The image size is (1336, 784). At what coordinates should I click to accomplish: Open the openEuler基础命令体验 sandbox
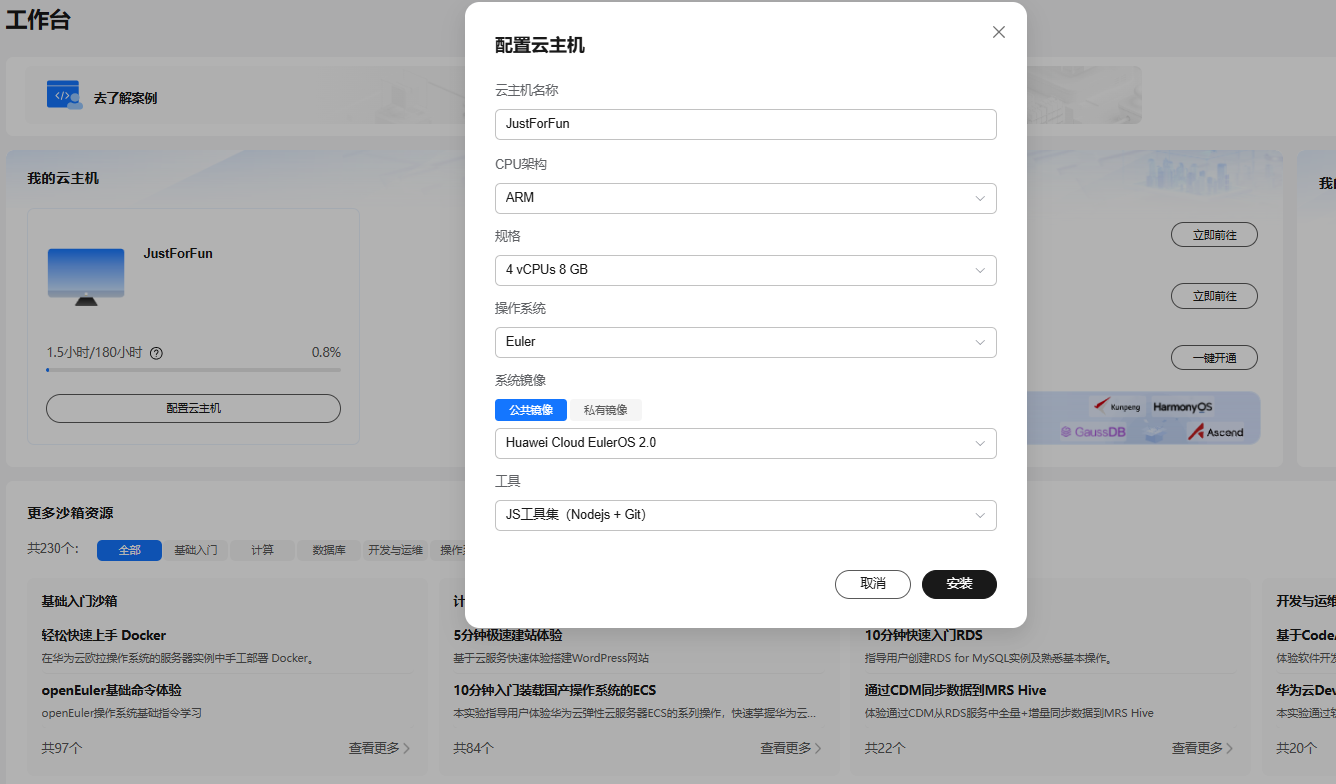click(111, 690)
